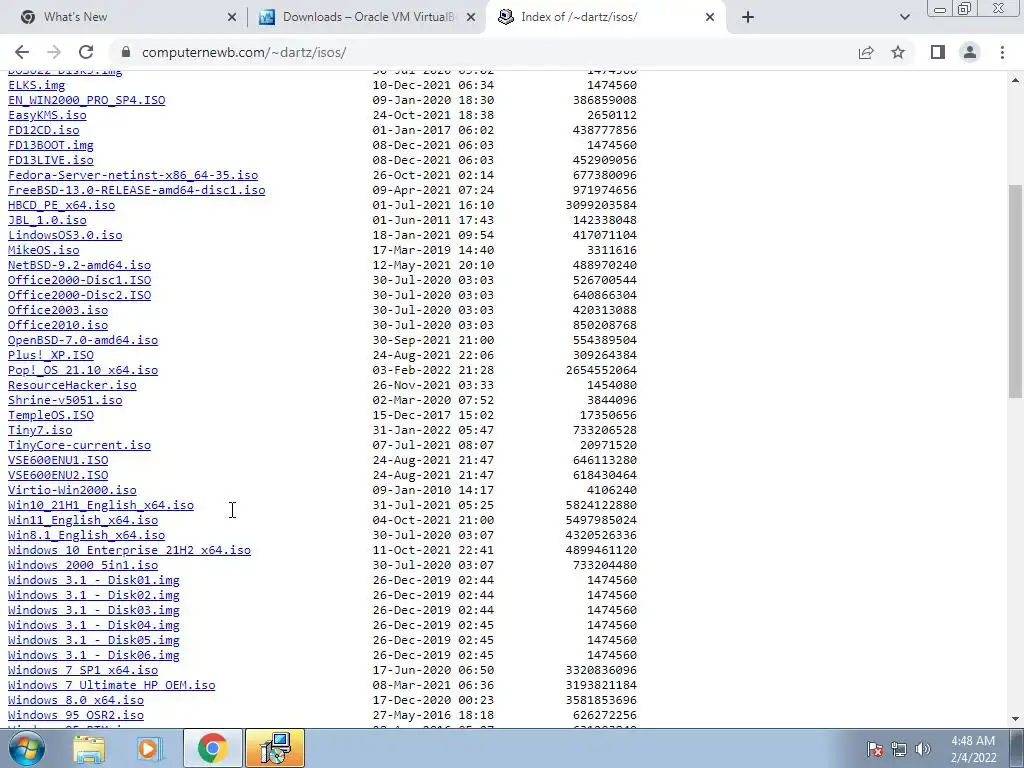Open Windows Explorer from taskbar
1024x768 pixels.
point(89,748)
